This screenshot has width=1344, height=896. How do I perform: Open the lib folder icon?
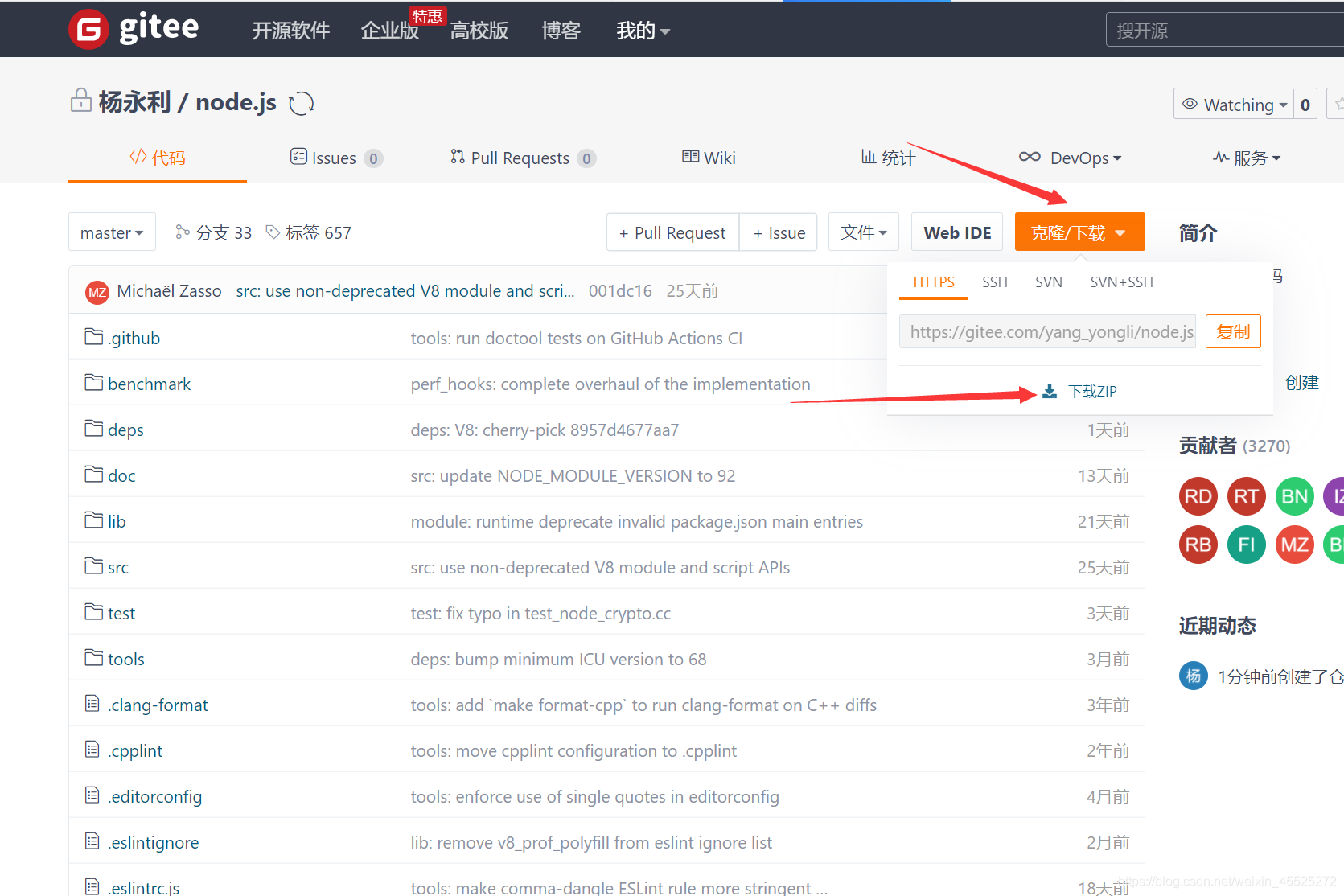click(94, 520)
